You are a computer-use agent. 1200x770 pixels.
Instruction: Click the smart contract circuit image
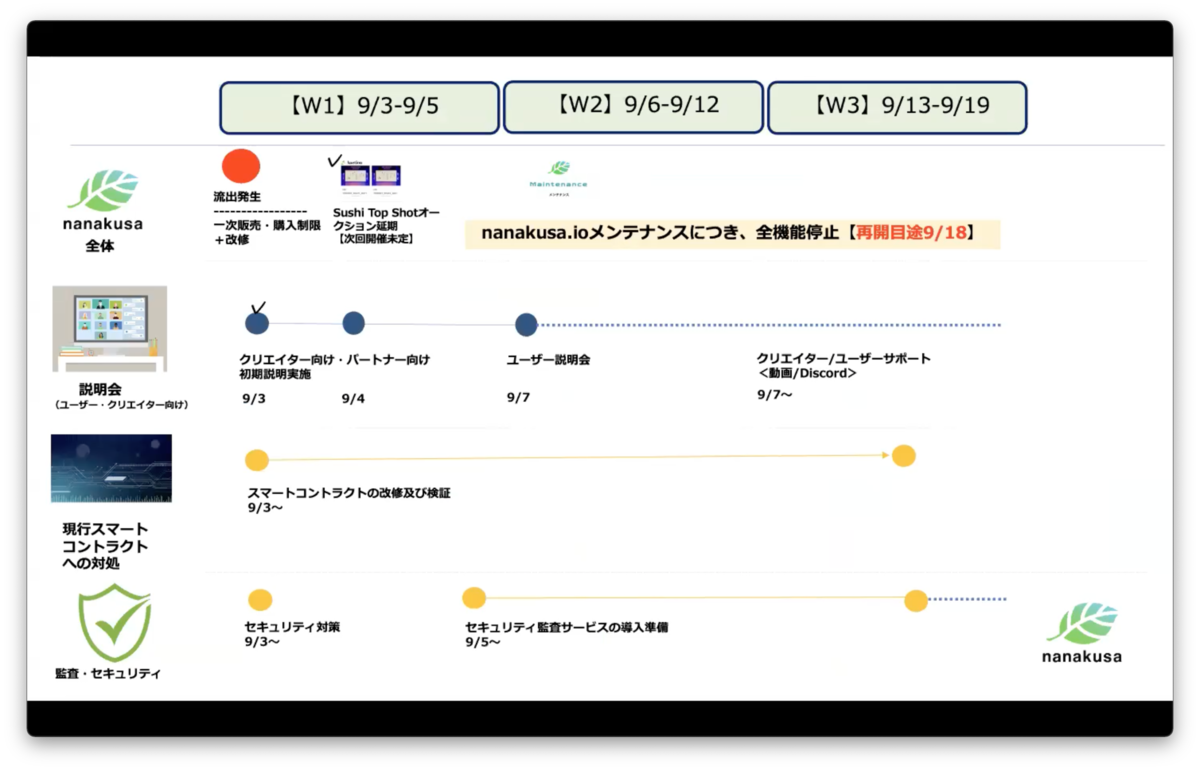click(x=111, y=468)
